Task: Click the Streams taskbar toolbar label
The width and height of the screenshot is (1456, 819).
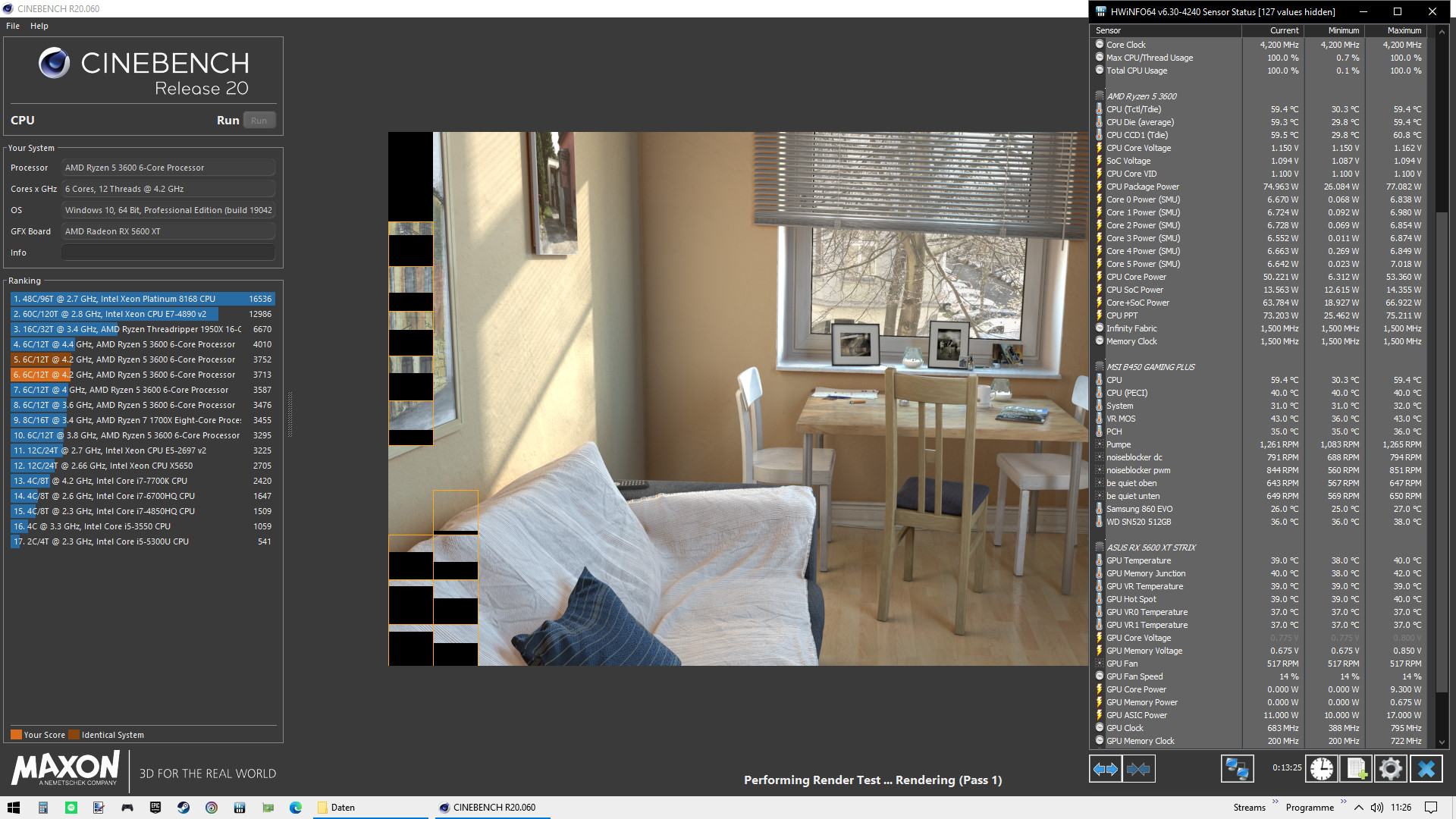Action: click(x=1249, y=808)
